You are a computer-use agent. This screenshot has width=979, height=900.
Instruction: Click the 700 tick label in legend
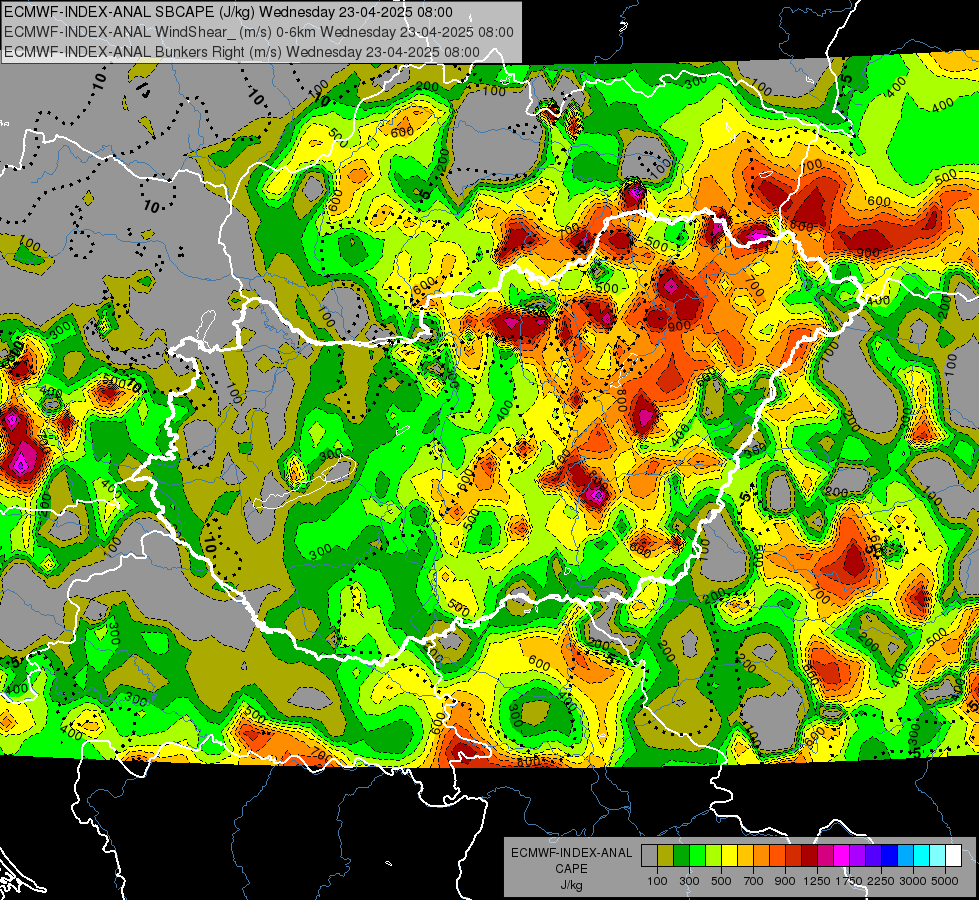[754, 881]
